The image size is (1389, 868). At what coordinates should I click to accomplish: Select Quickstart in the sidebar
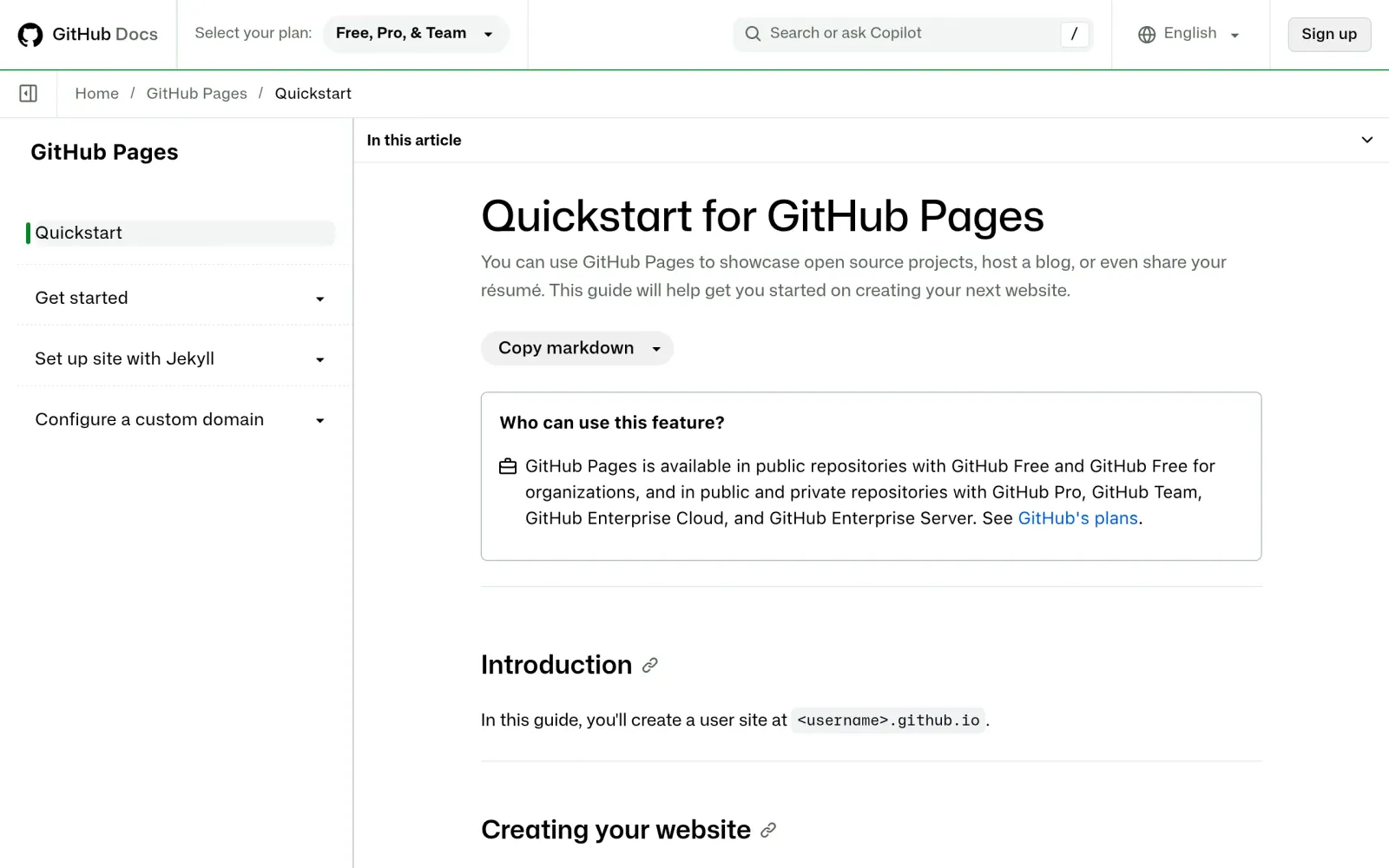click(181, 233)
